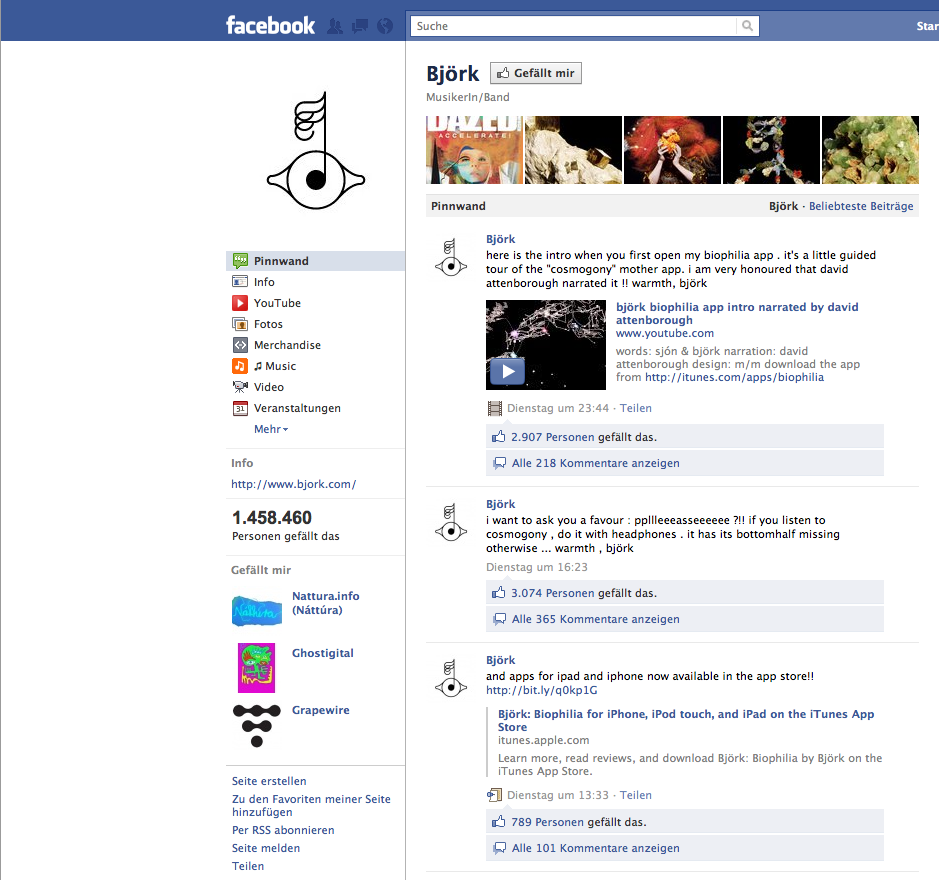Click the orange Music note icon
Image resolution: width=939 pixels, height=880 pixels.
(240, 366)
